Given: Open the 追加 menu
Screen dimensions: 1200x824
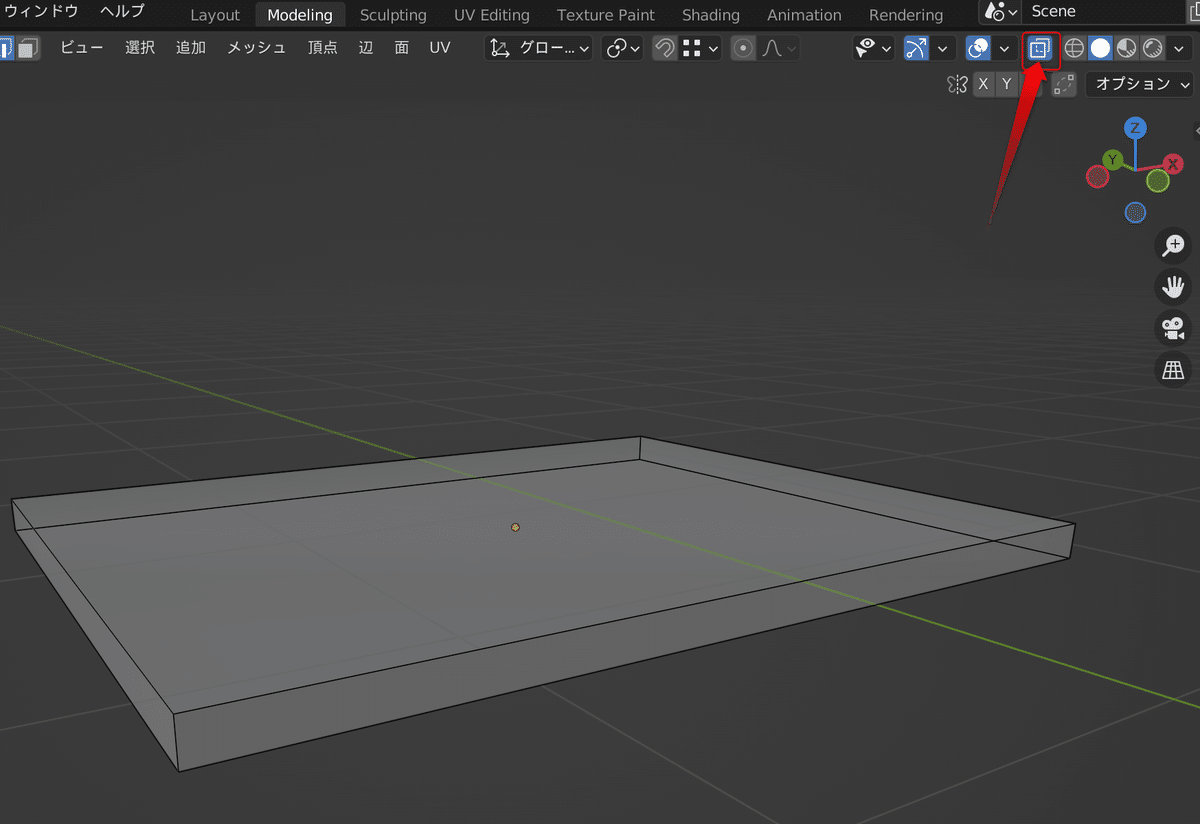Looking at the screenshot, I should (190, 47).
